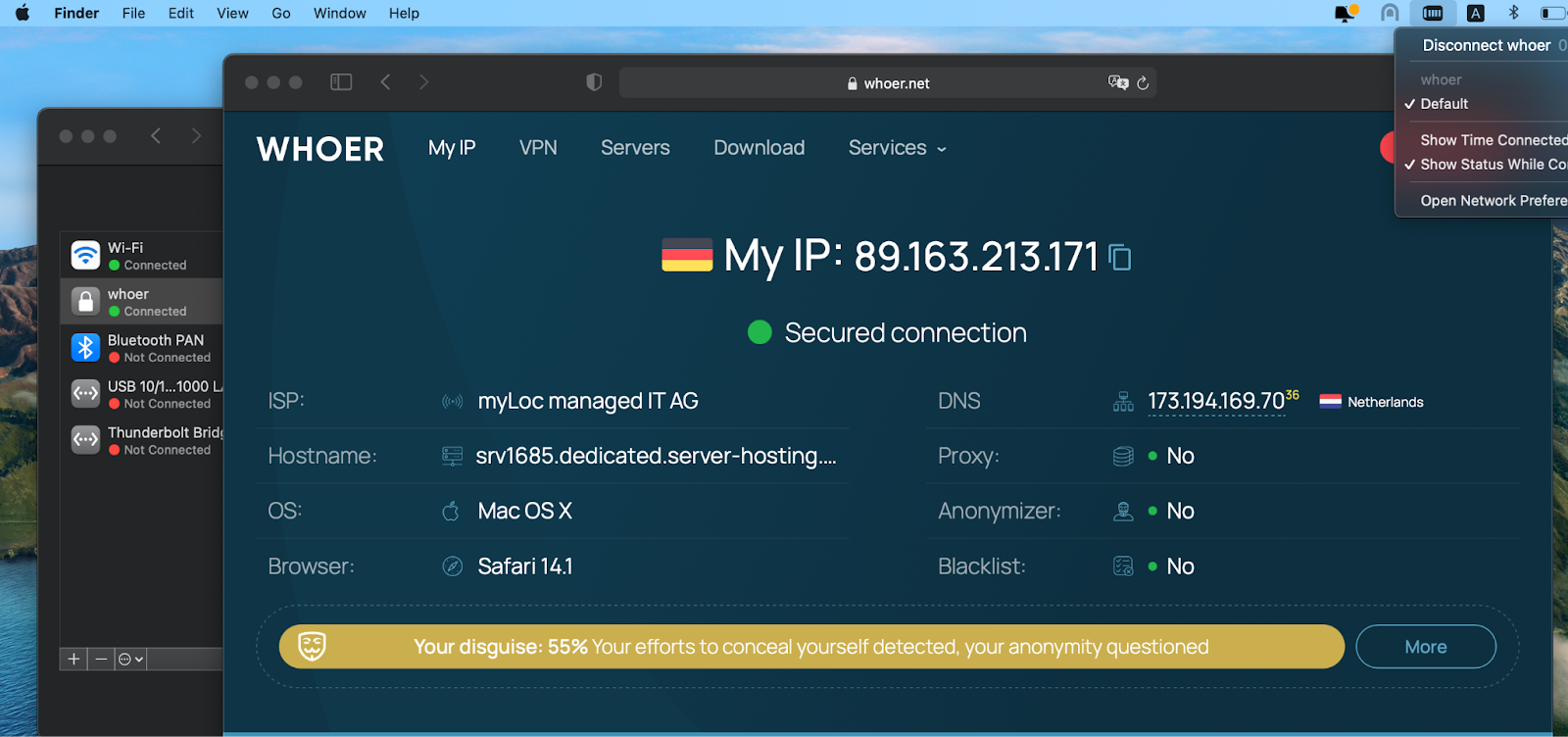This screenshot has width=1568, height=737.
Task: Click Netherlands flag icon
Action: tap(1330, 401)
